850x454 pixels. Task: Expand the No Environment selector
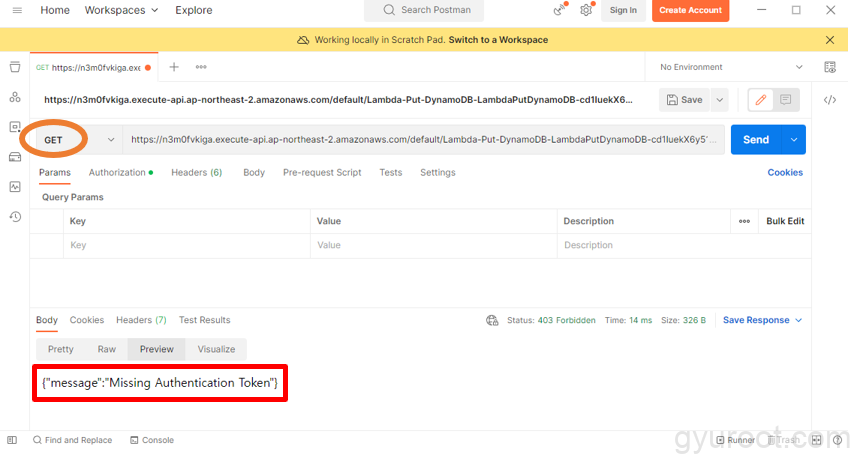click(731, 67)
